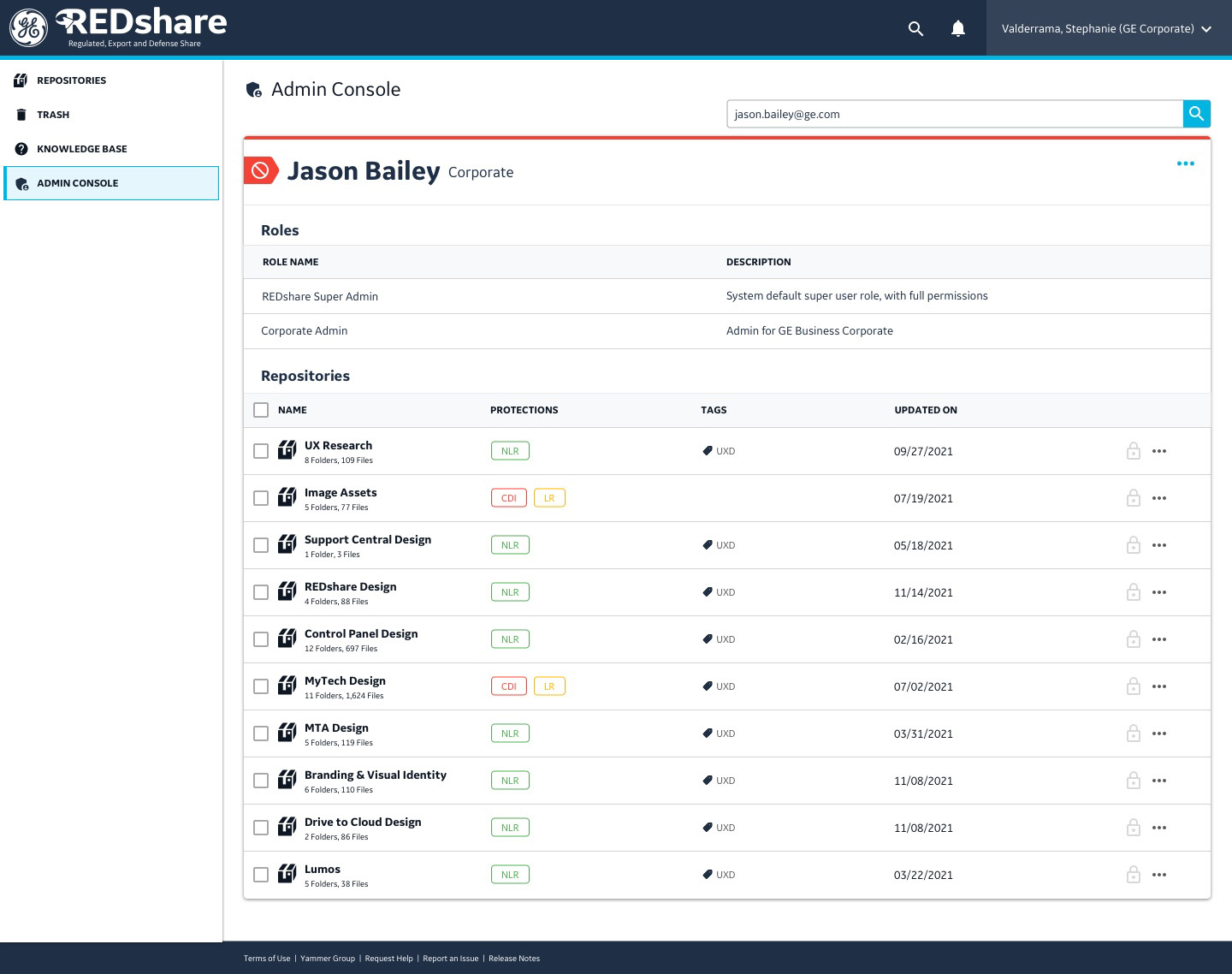
Task: Click the UX Research repository icon
Action: pos(287,450)
